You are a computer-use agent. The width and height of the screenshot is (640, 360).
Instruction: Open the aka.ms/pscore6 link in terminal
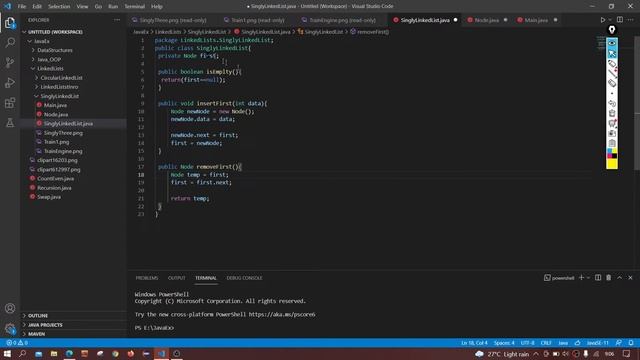pyautogui.click(x=282, y=314)
